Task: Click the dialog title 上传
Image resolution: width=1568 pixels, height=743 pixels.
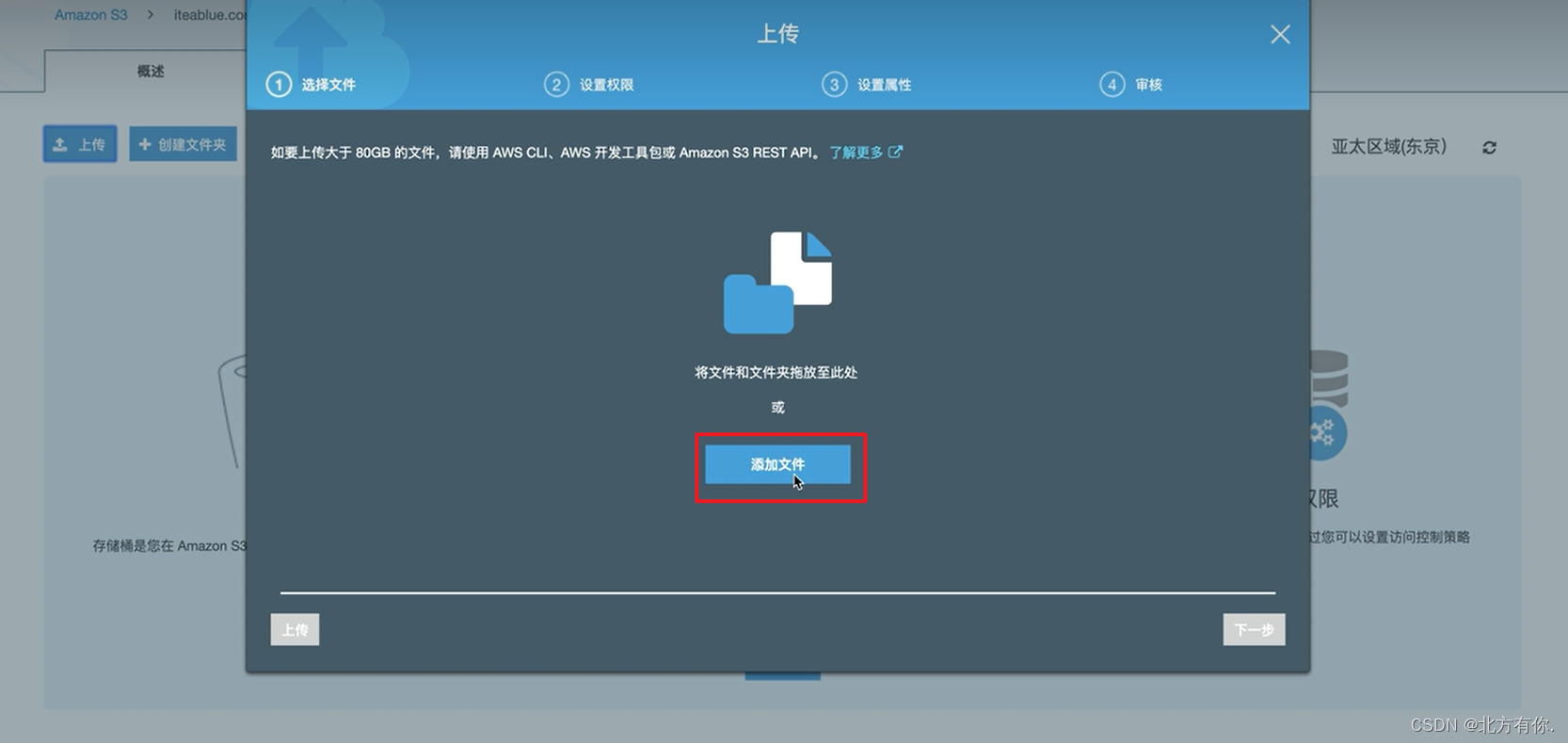Action: coord(778,34)
